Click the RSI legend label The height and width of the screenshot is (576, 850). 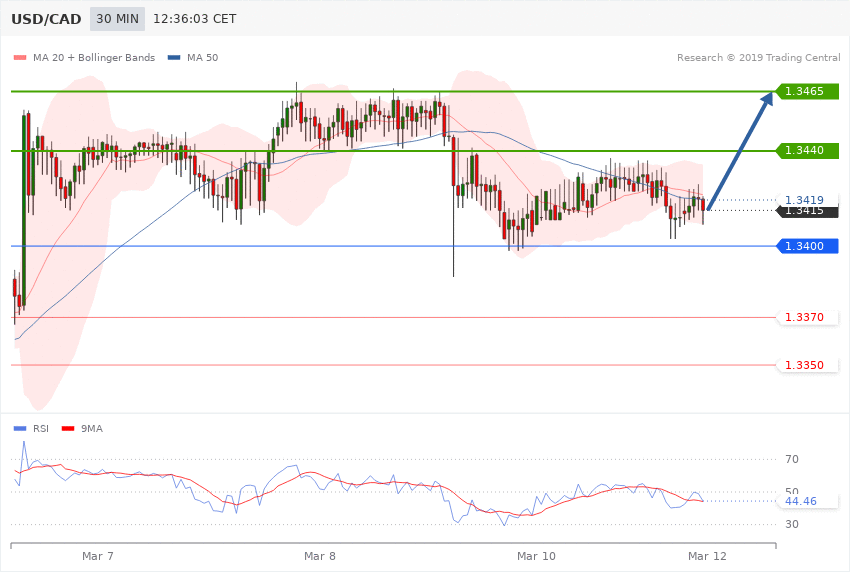point(41,429)
